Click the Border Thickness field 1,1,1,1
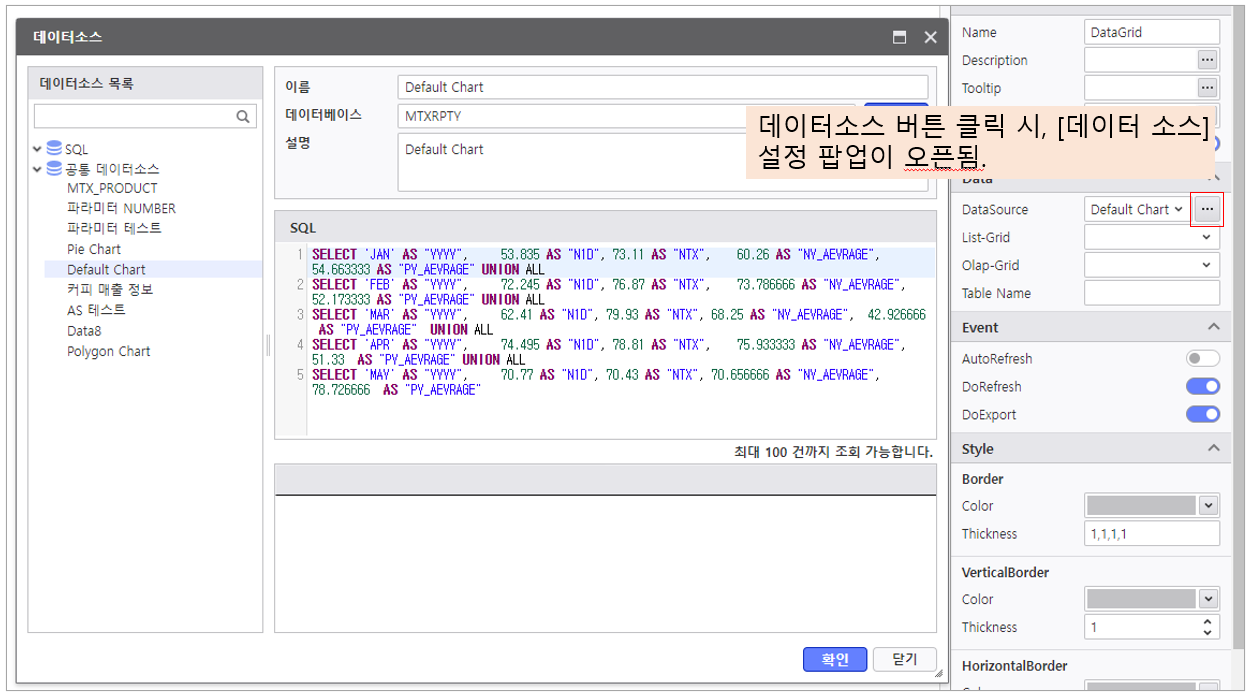This screenshot has width=1251, height=695. (1152, 534)
